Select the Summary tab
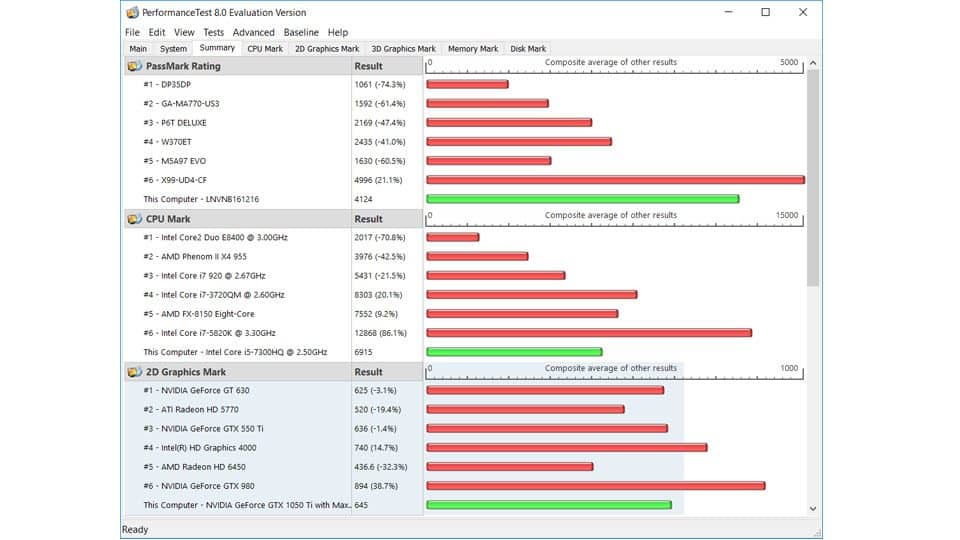This screenshot has height=540, width=960. [217, 48]
